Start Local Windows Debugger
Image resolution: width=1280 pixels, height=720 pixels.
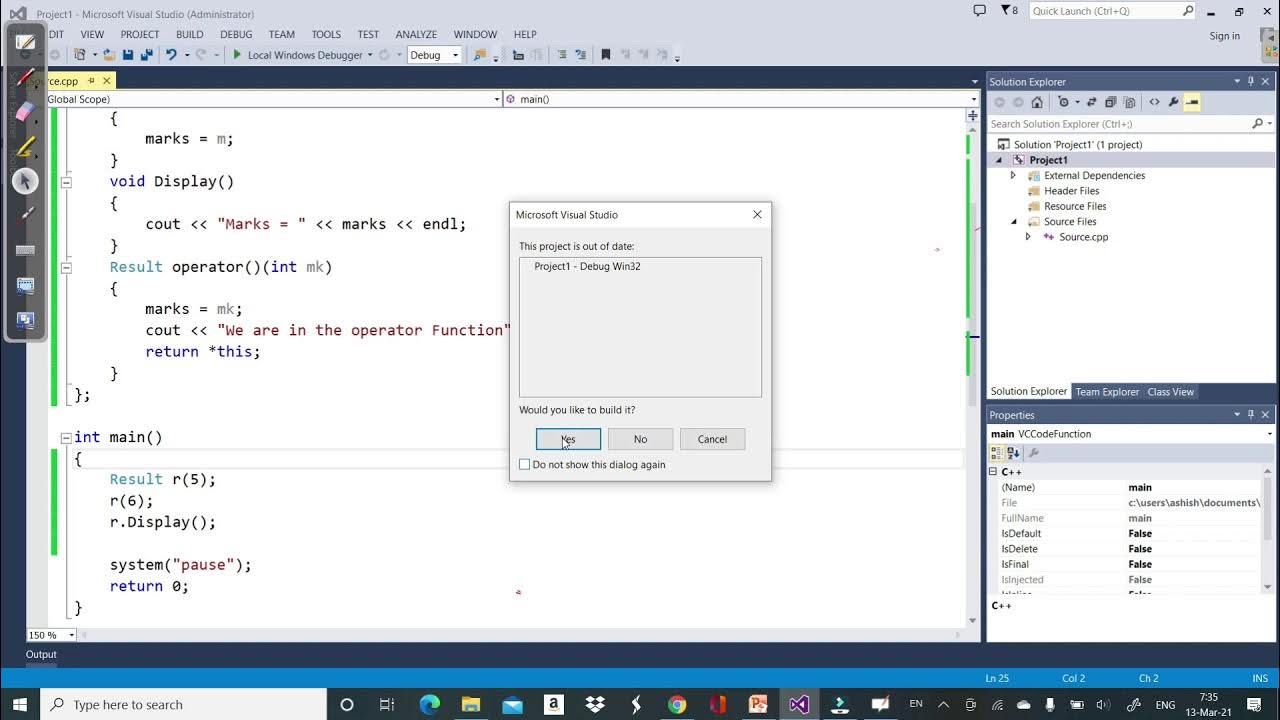tap(297, 55)
